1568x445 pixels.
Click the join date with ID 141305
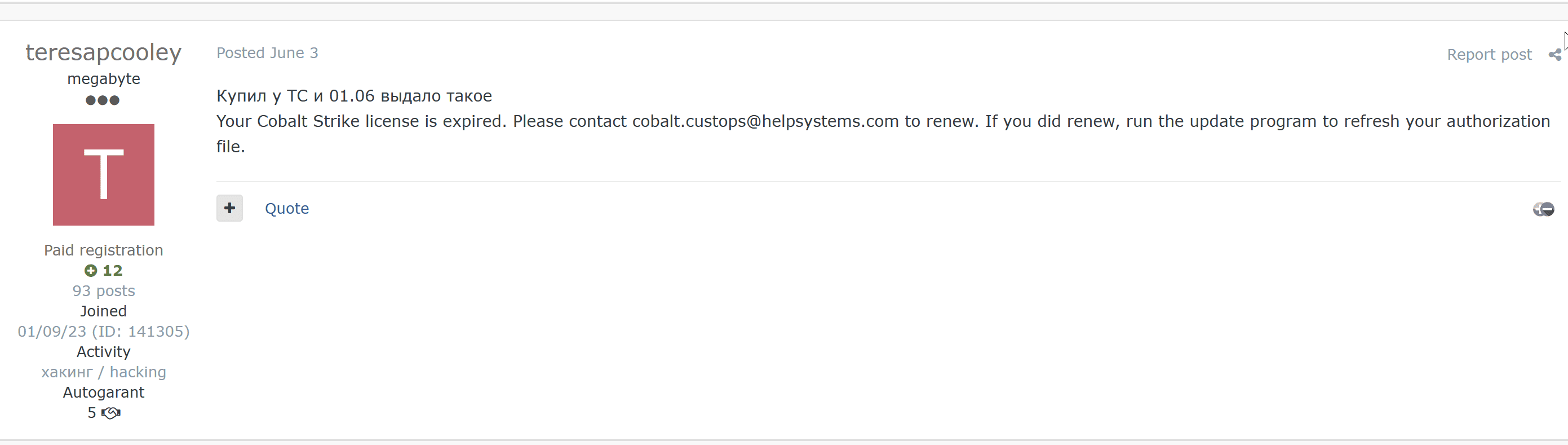104,331
